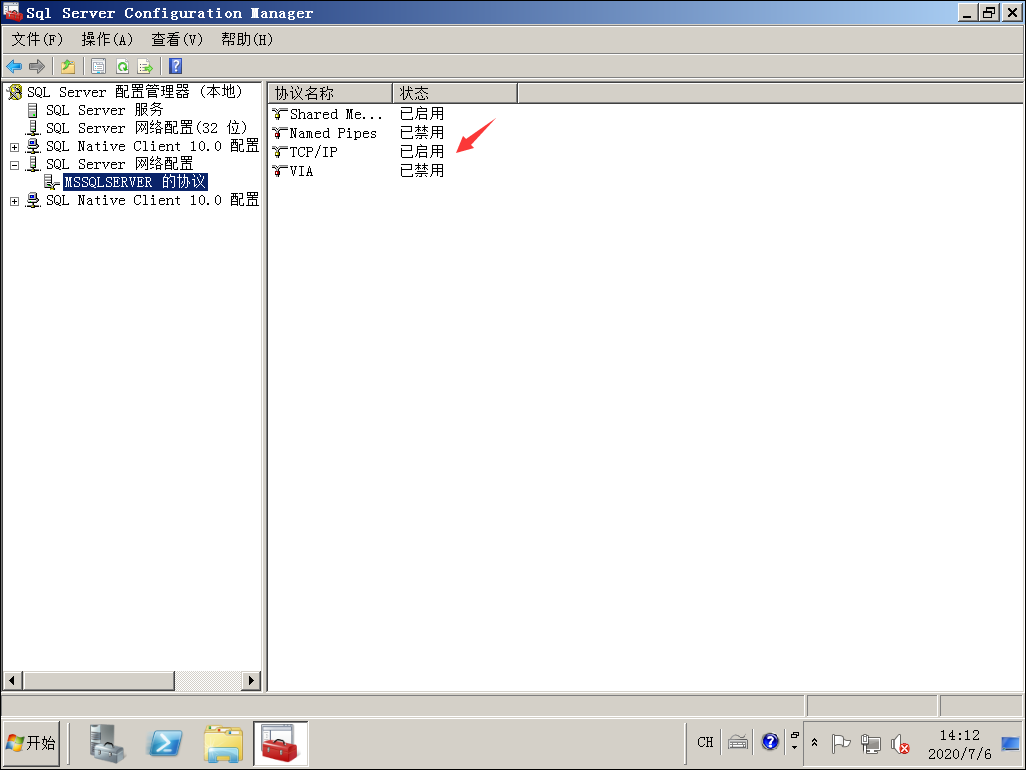Screen dimensions: 1026x770
Task: Click the Named Pipes protocol icon
Action: click(280, 133)
